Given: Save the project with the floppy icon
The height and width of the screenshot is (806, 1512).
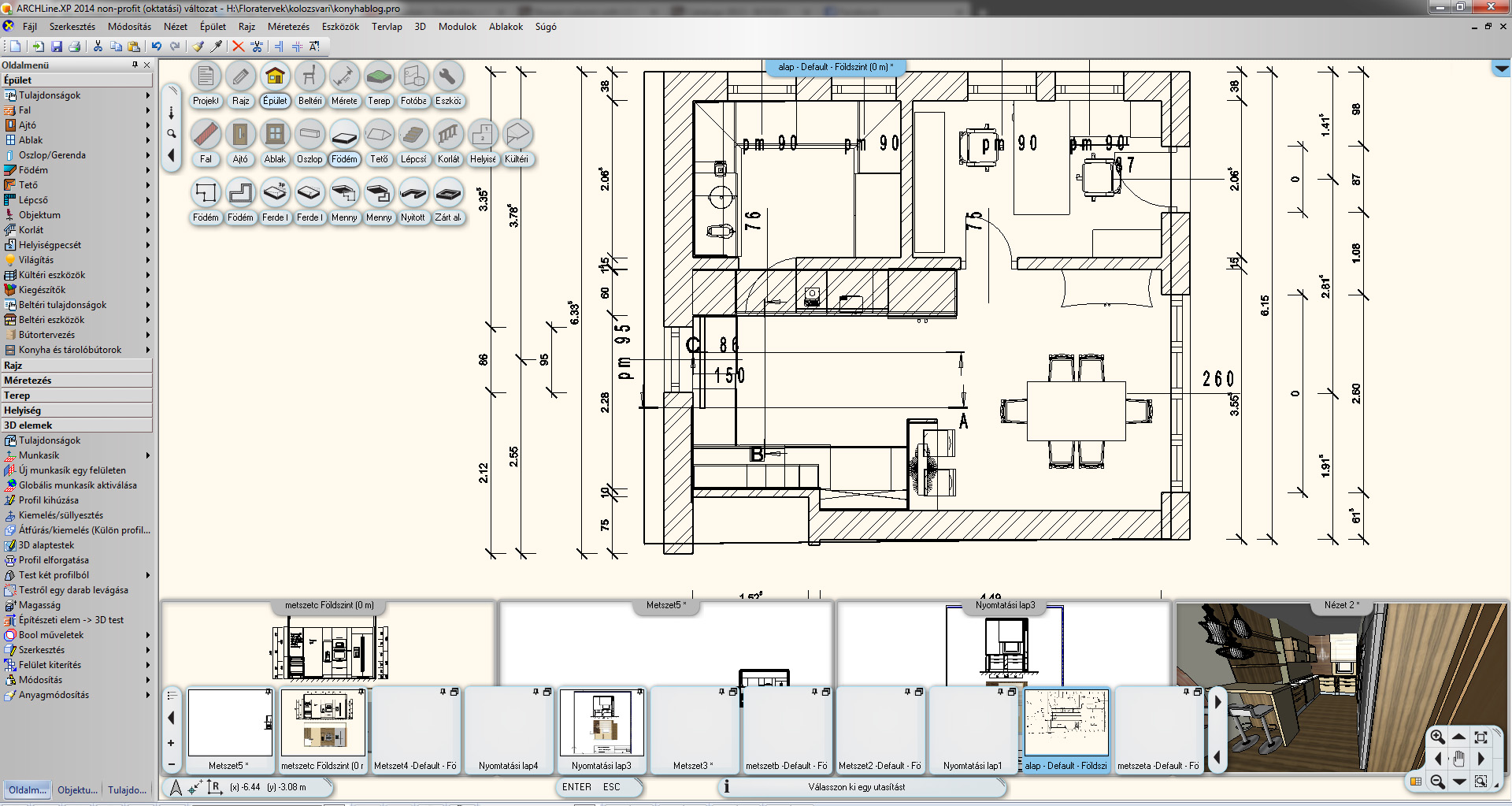Looking at the screenshot, I should (57, 46).
